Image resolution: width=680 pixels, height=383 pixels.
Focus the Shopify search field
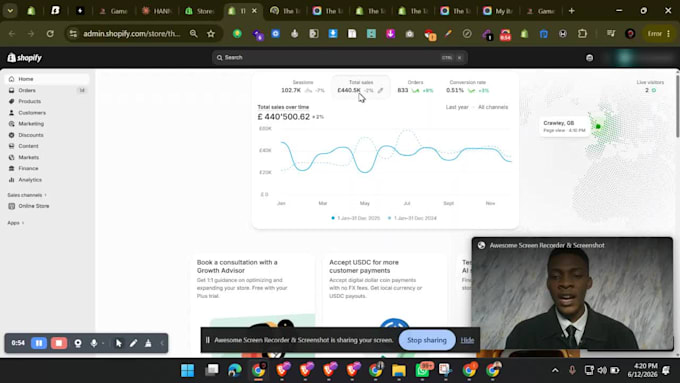pyautogui.click(x=340, y=57)
